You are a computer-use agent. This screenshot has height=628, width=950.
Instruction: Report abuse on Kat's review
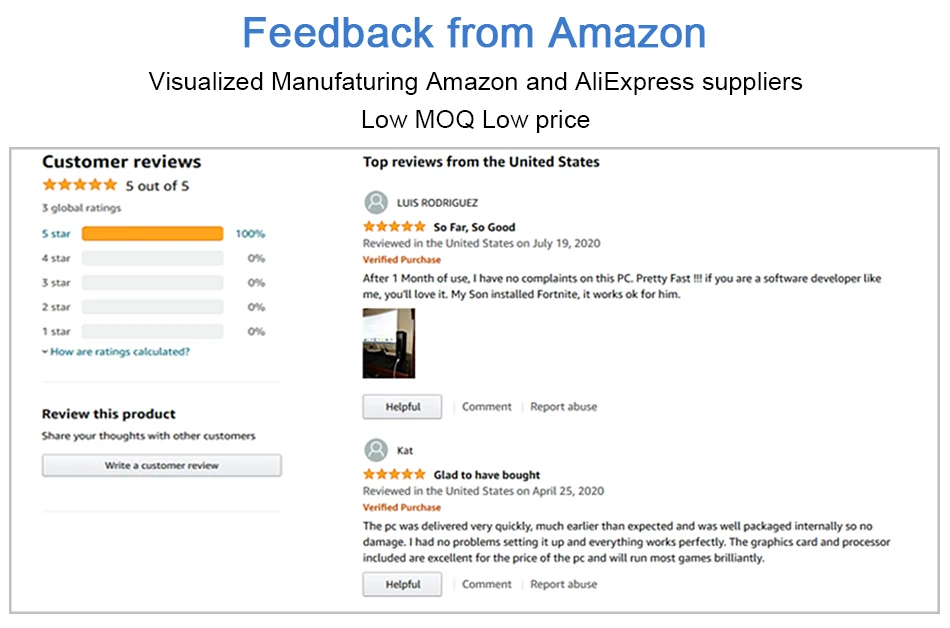tap(564, 584)
